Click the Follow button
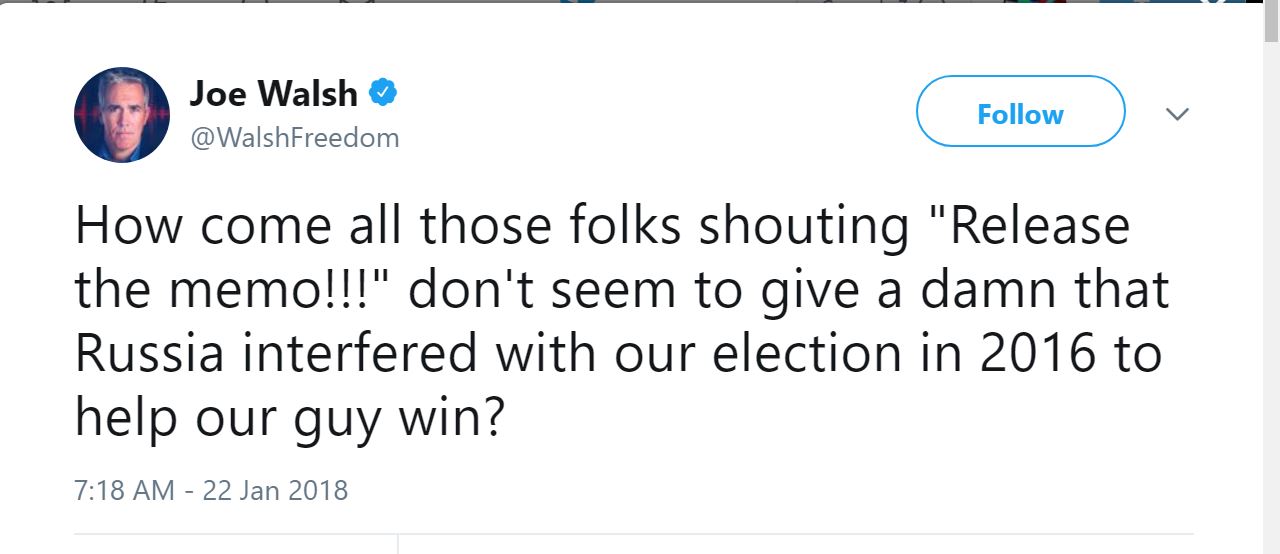The width and height of the screenshot is (1280, 554). pos(1020,114)
